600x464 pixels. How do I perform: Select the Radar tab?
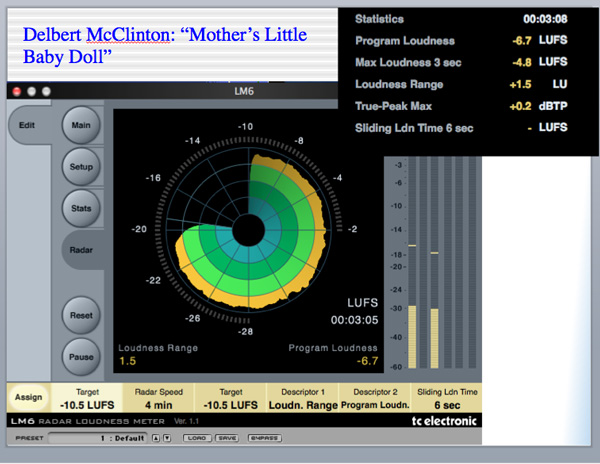(82, 250)
